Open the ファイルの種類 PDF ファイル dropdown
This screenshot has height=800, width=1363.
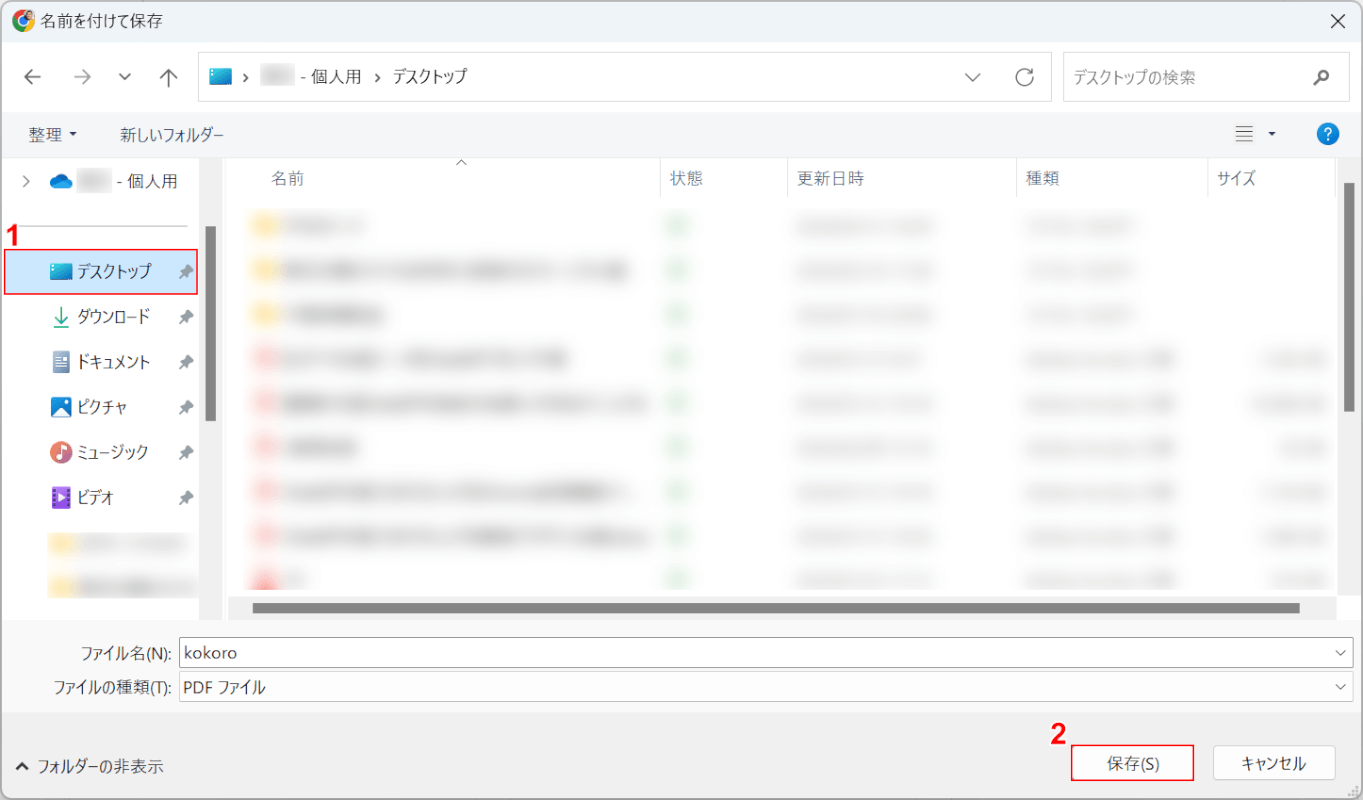point(766,687)
